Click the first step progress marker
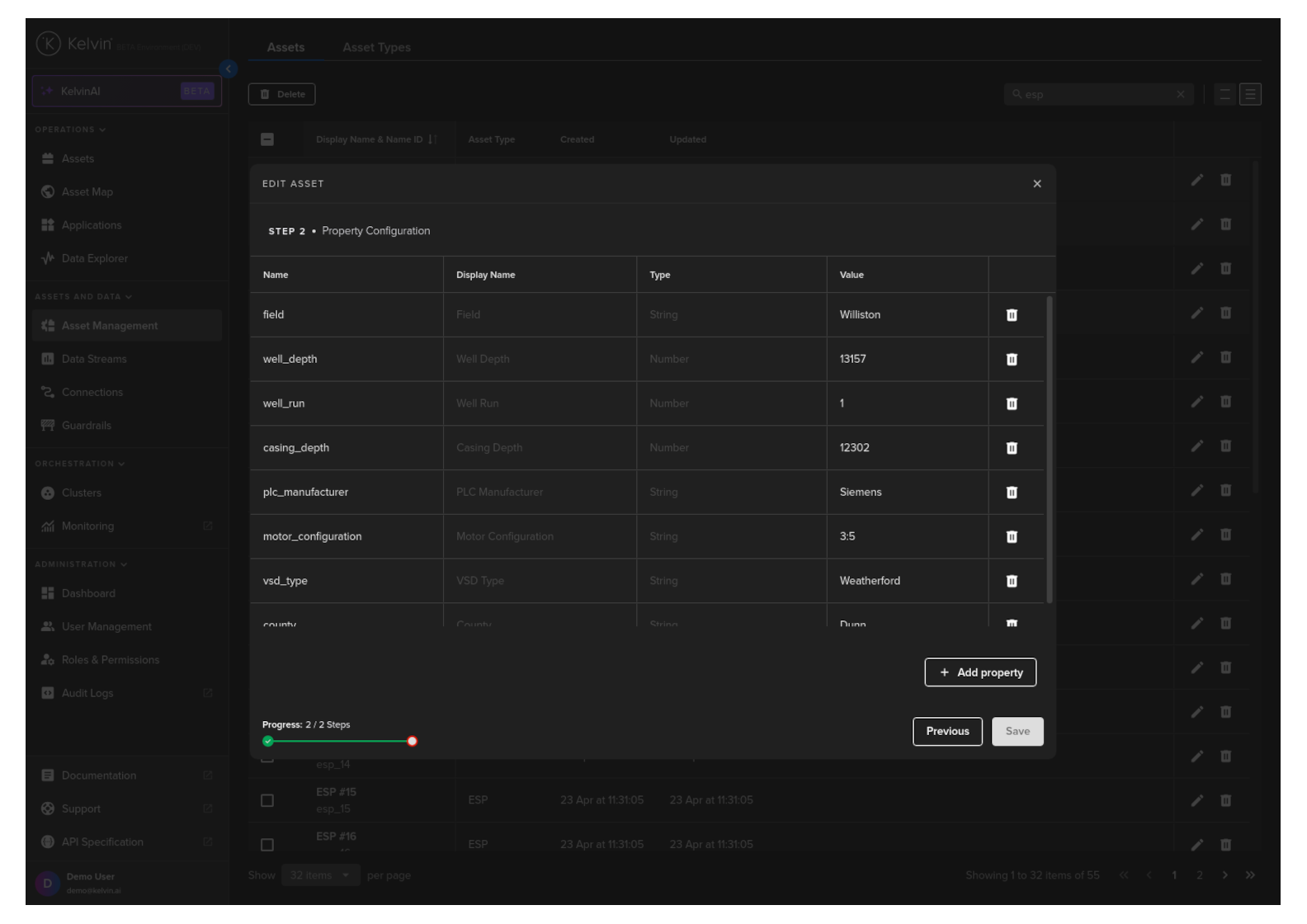 pyautogui.click(x=268, y=741)
